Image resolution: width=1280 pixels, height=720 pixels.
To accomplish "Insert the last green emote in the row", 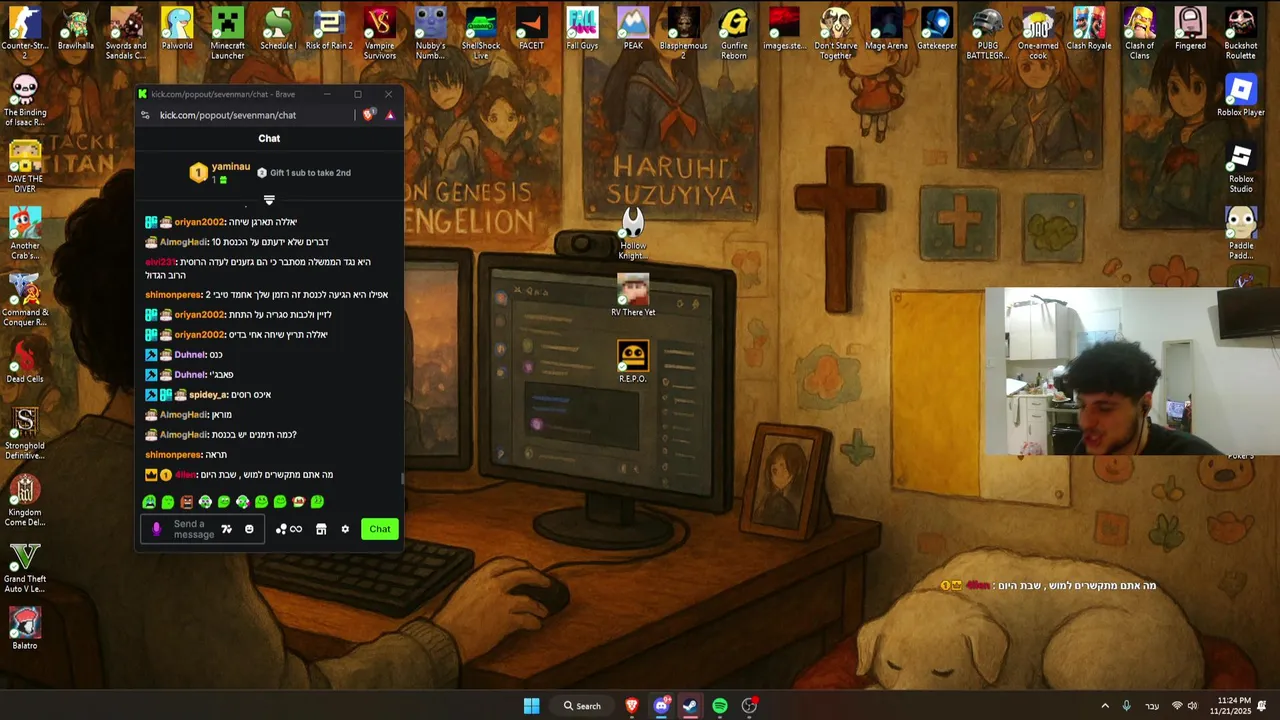I will 317,502.
